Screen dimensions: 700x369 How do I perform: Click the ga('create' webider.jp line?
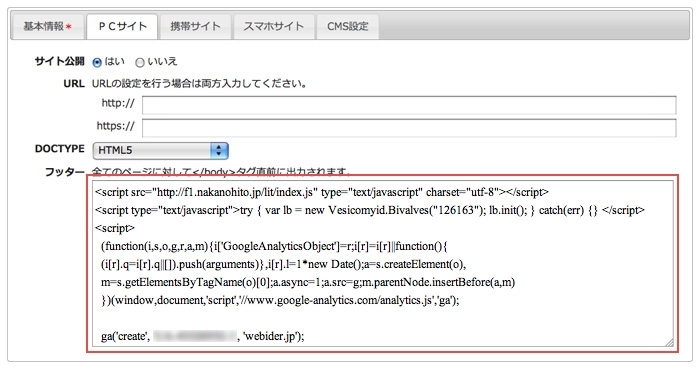click(x=203, y=336)
